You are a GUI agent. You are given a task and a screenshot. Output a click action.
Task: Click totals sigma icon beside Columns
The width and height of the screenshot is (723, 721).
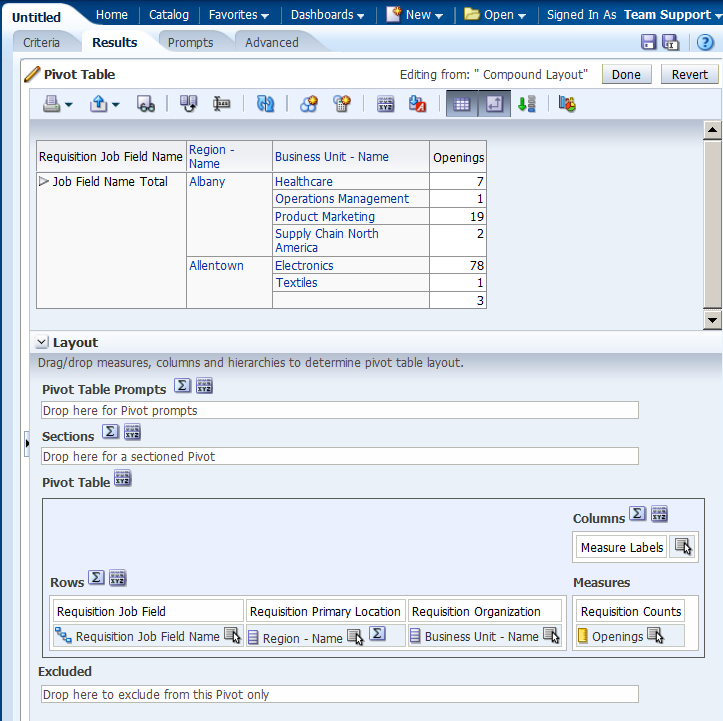point(638,513)
